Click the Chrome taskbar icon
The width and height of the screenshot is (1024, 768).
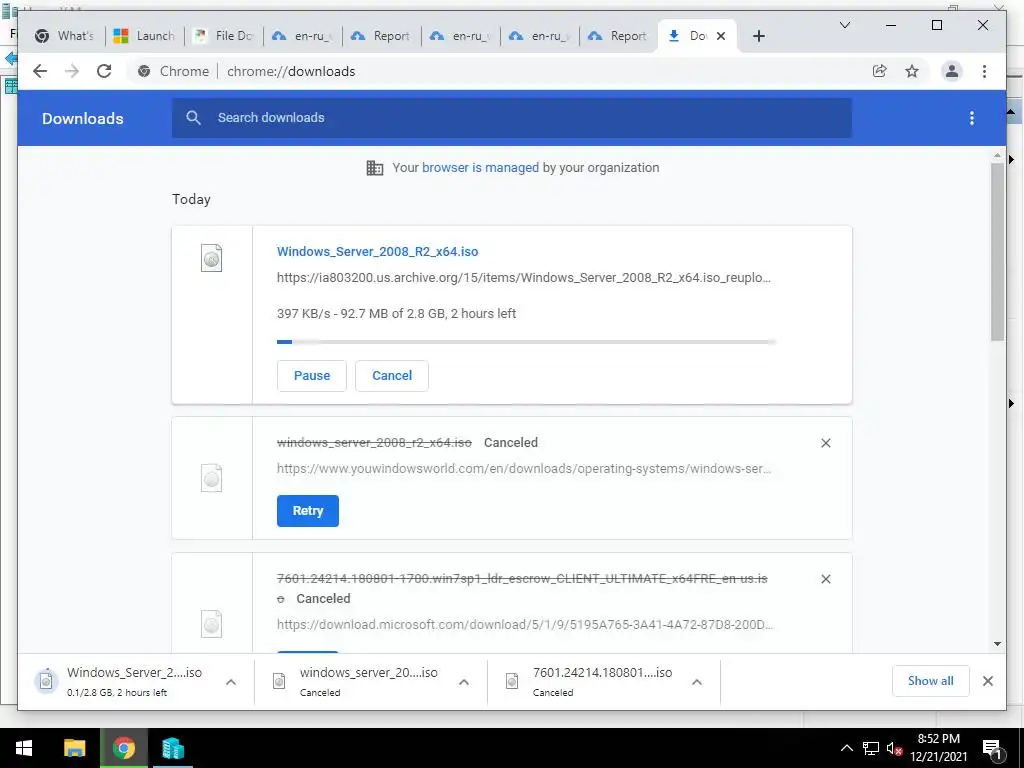[x=123, y=748]
